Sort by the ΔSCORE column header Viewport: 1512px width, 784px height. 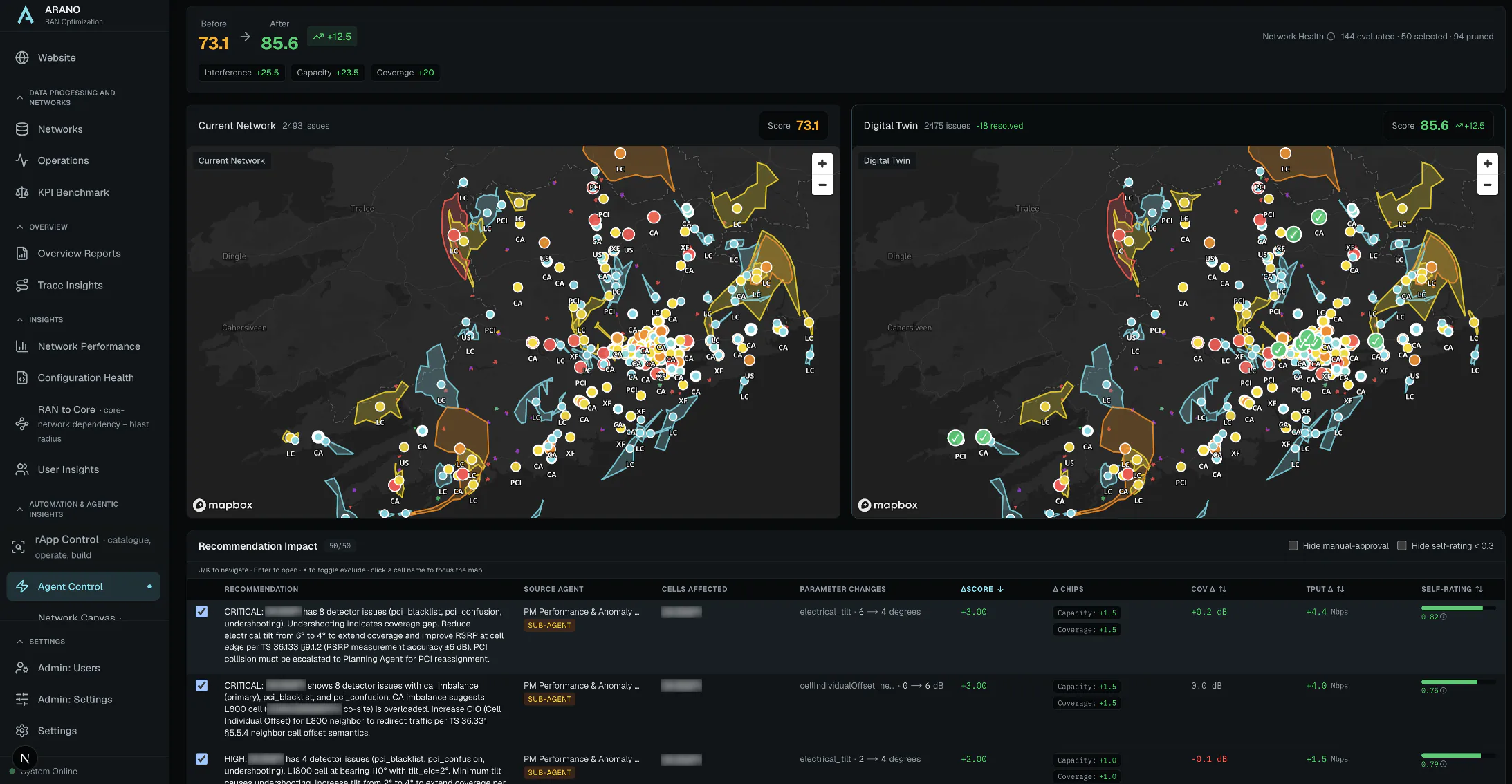pos(981,589)
